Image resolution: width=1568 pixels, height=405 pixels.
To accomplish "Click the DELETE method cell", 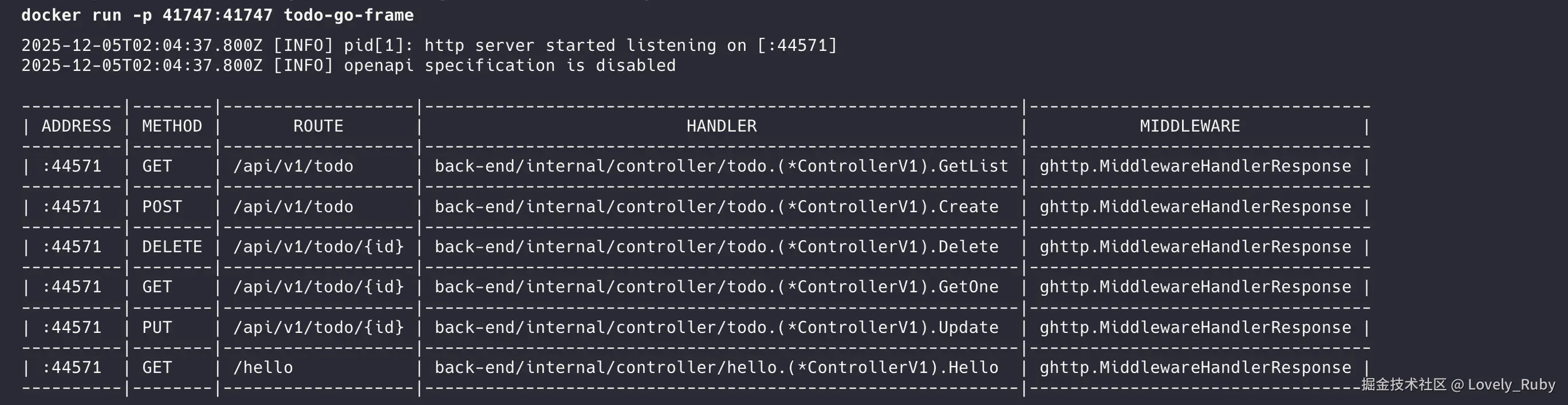I will (x=172, y=248).
